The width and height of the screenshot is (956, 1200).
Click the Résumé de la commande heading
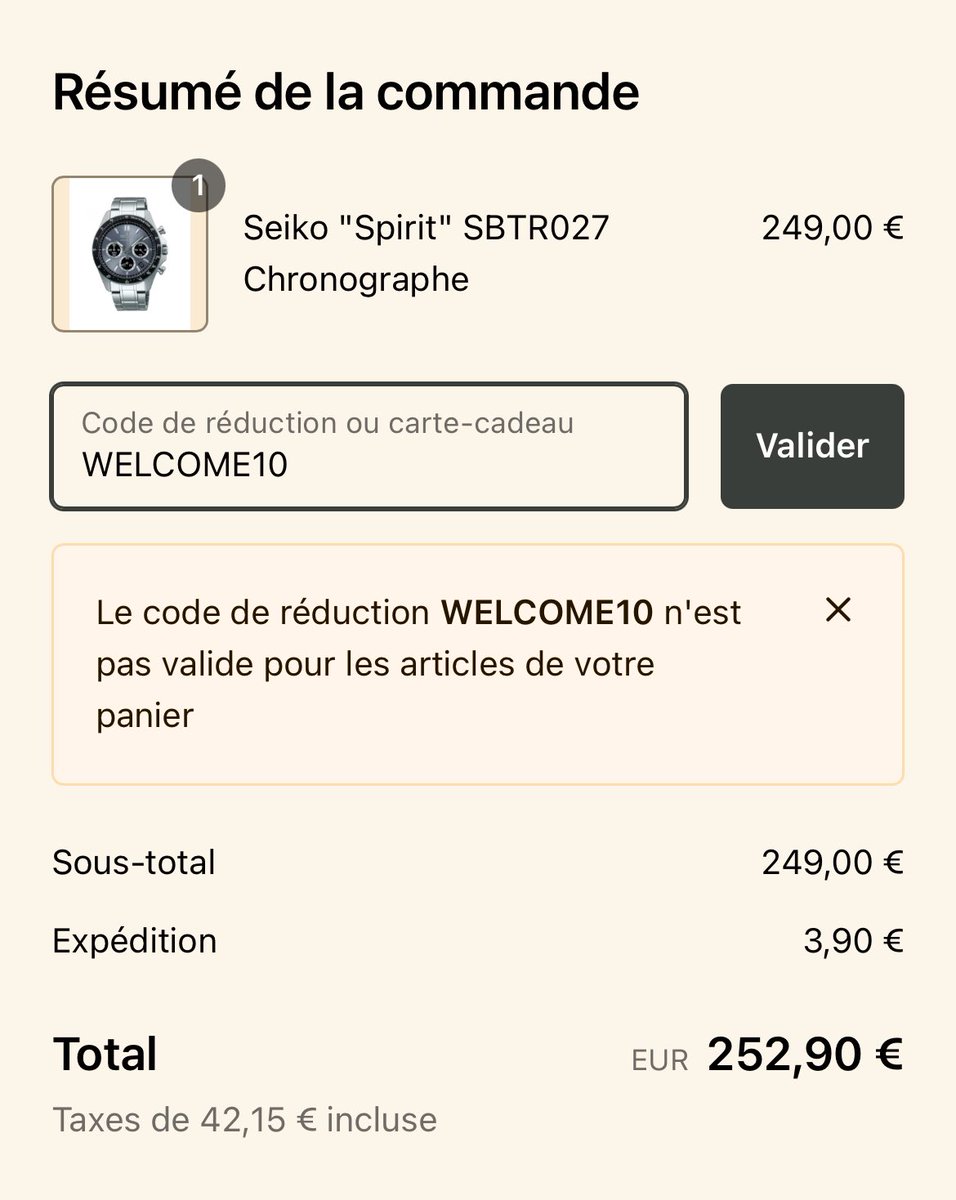345,92
